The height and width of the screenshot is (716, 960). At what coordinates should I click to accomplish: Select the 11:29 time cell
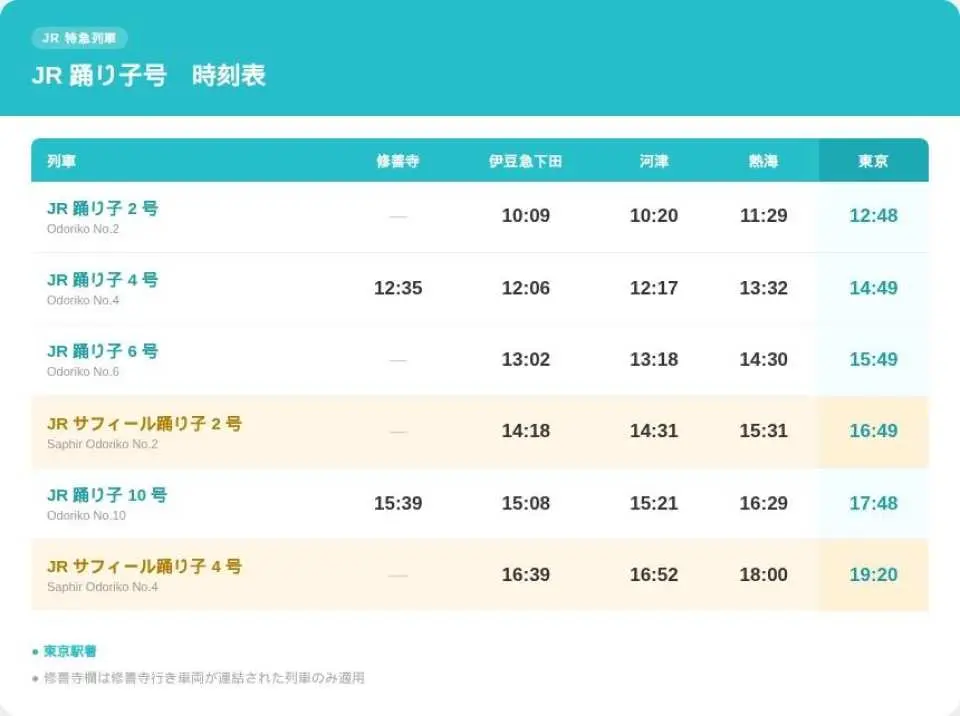pyautogui.click(x=763, y=216)
